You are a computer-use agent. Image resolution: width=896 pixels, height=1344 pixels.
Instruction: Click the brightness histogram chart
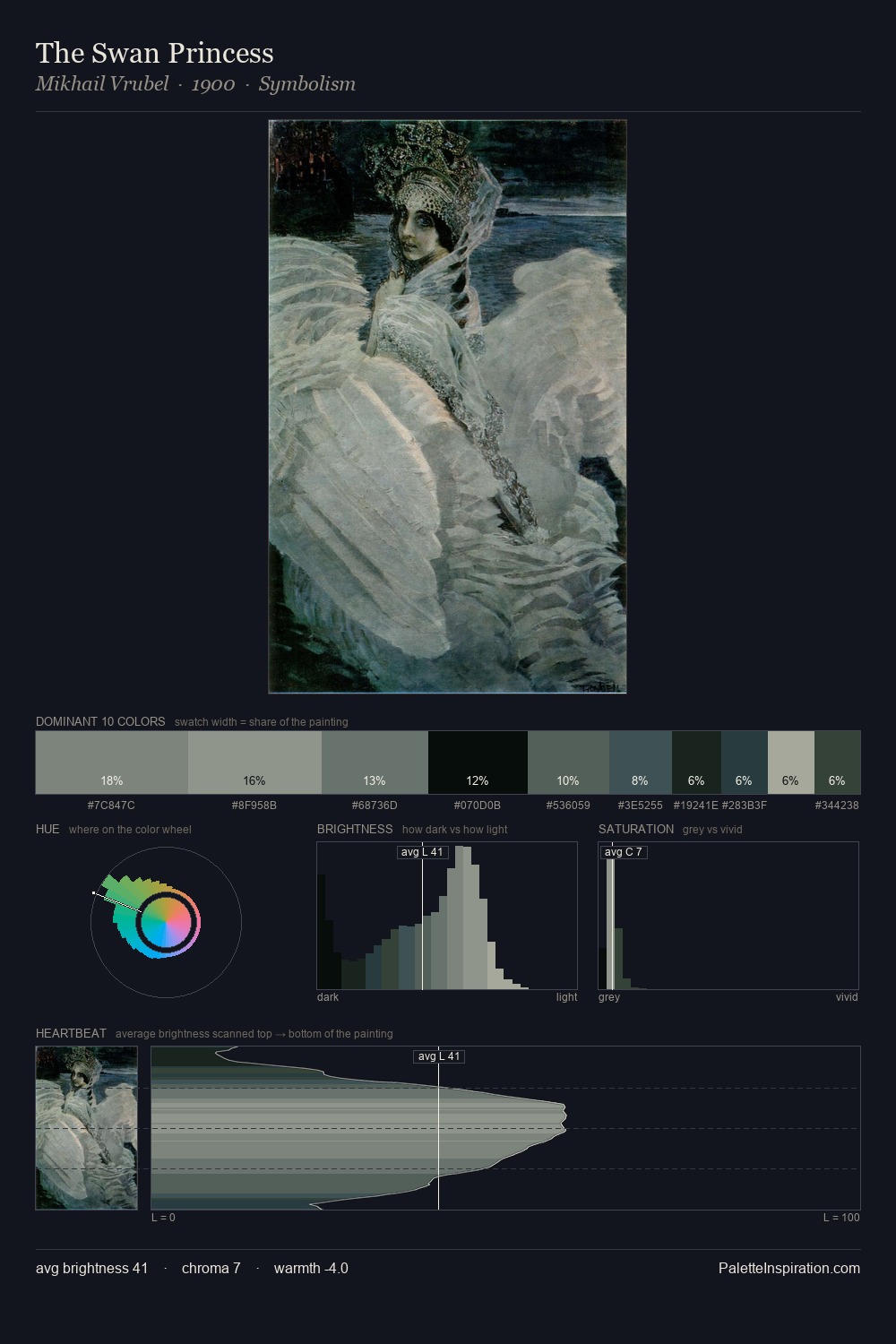pyautogui.click(x=447, y=916)
